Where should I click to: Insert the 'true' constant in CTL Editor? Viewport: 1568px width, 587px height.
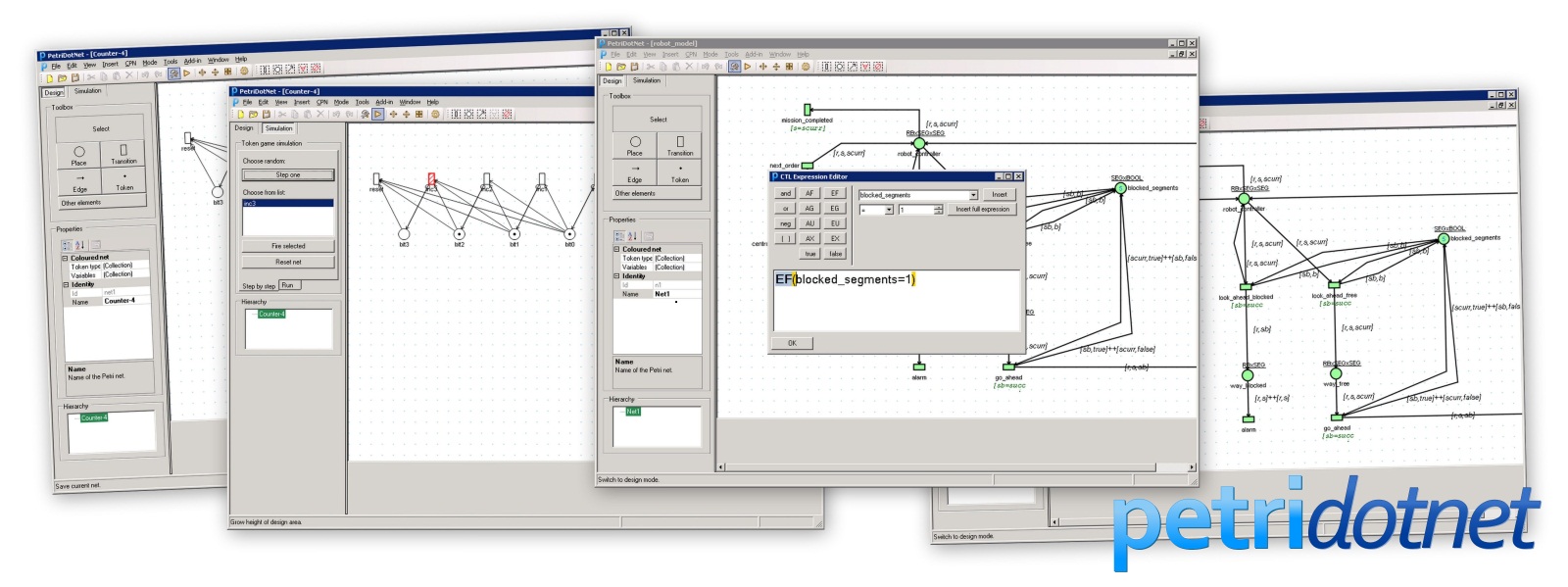click(x=810, y=254)
